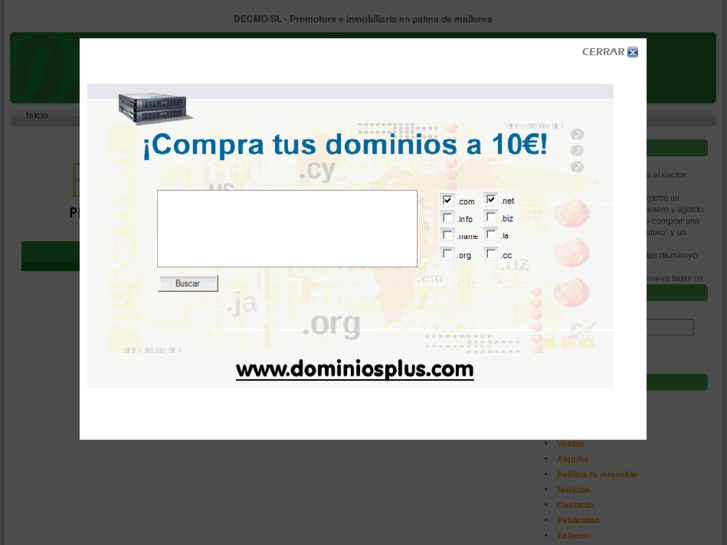This screenshot has height=545, width=727.
Task: Click the DECMO SL page title text
Action: coord(363,19)
